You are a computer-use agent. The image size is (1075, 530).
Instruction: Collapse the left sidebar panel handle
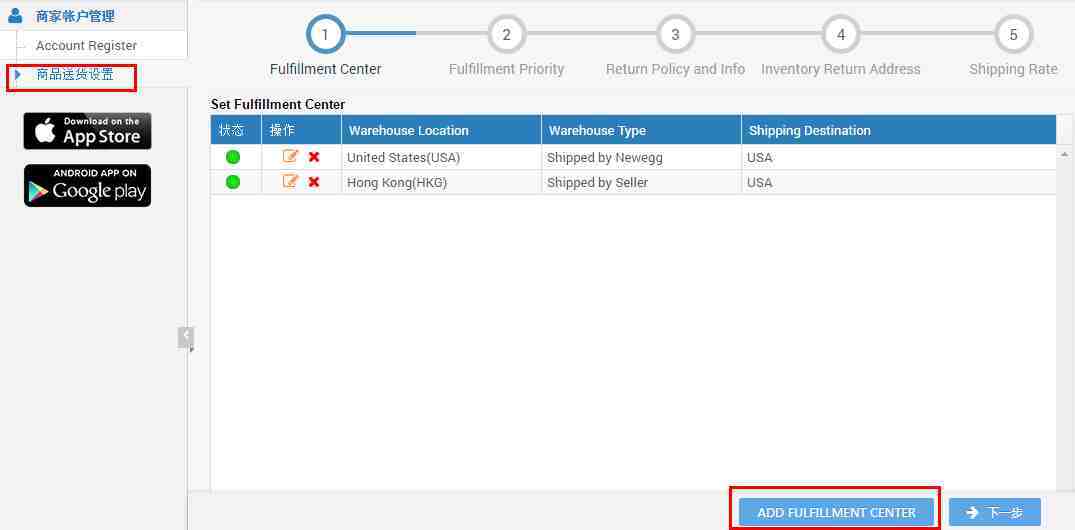(x=186, y=337)
